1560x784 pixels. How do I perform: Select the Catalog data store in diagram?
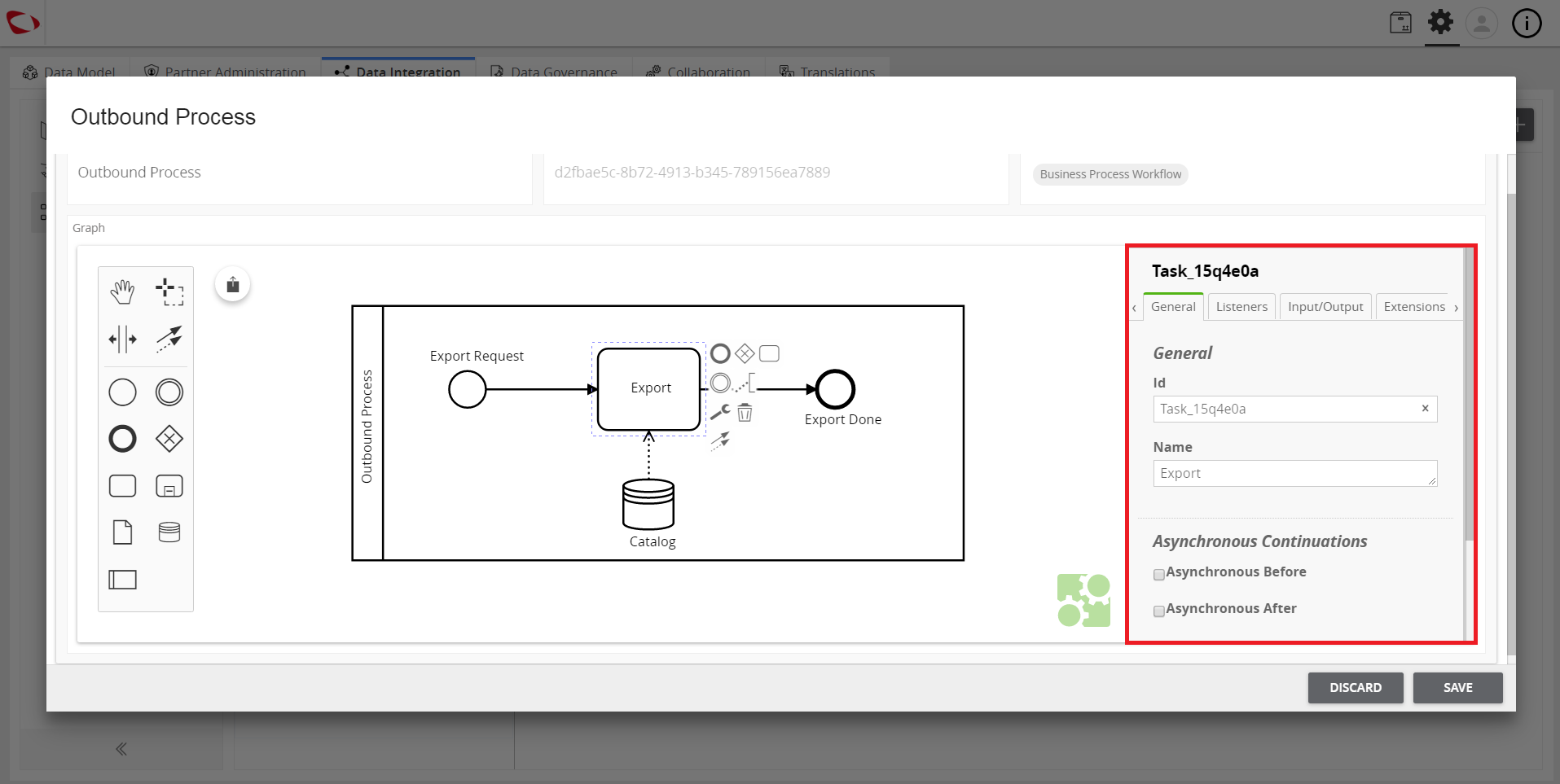tap(648, 505)
